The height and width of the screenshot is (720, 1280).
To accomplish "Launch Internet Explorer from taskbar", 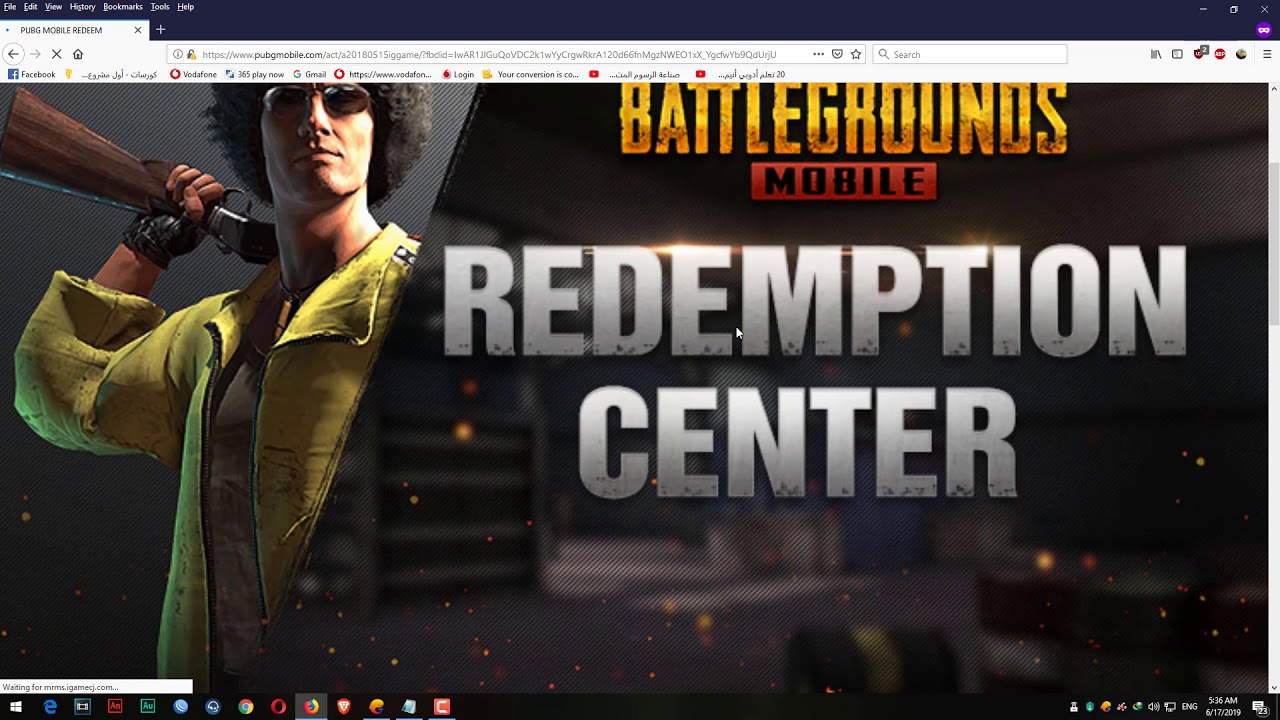I will pos(50,707).
